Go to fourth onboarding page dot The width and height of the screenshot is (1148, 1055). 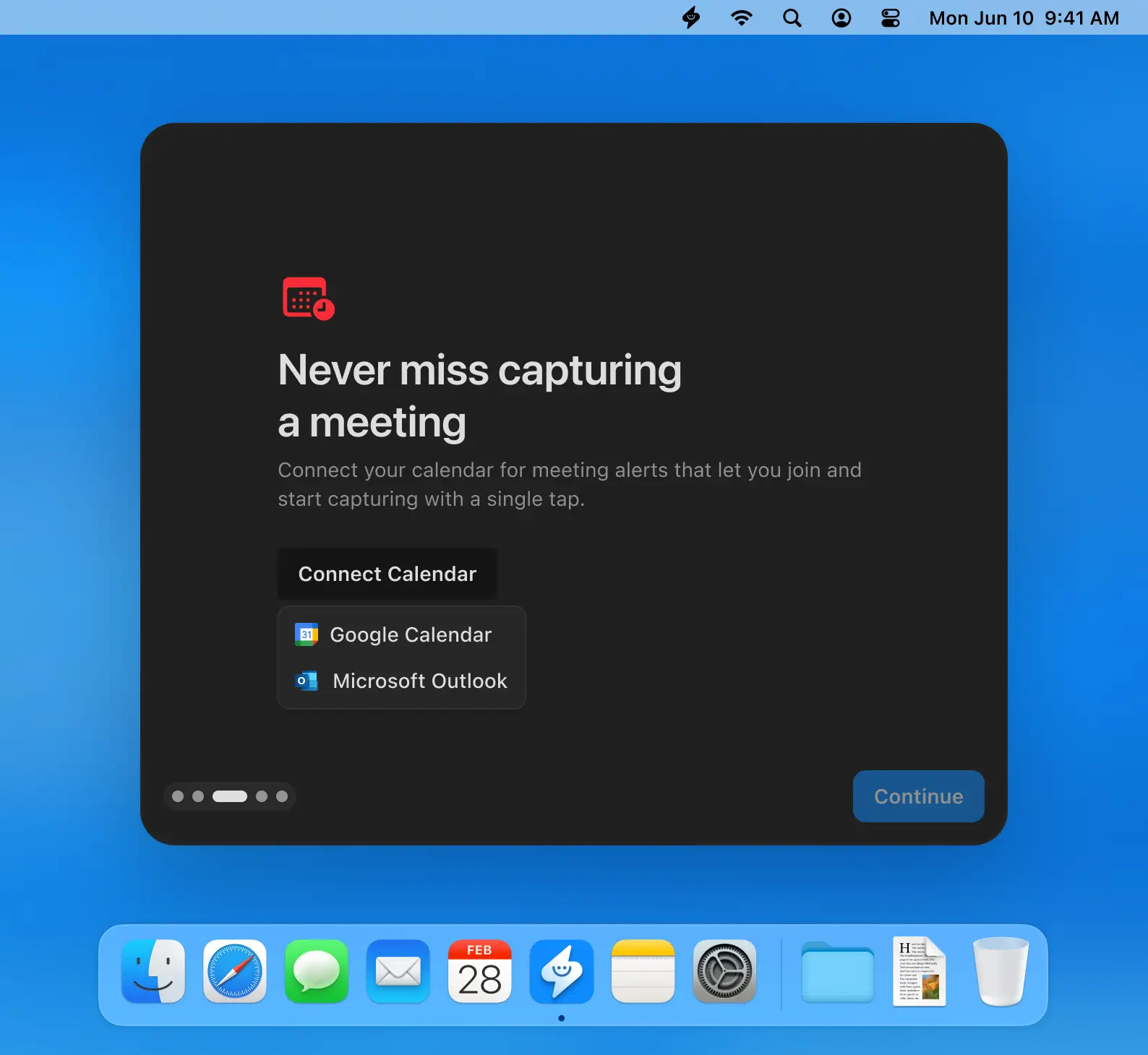pyautogui.click(x=262, y=796)
